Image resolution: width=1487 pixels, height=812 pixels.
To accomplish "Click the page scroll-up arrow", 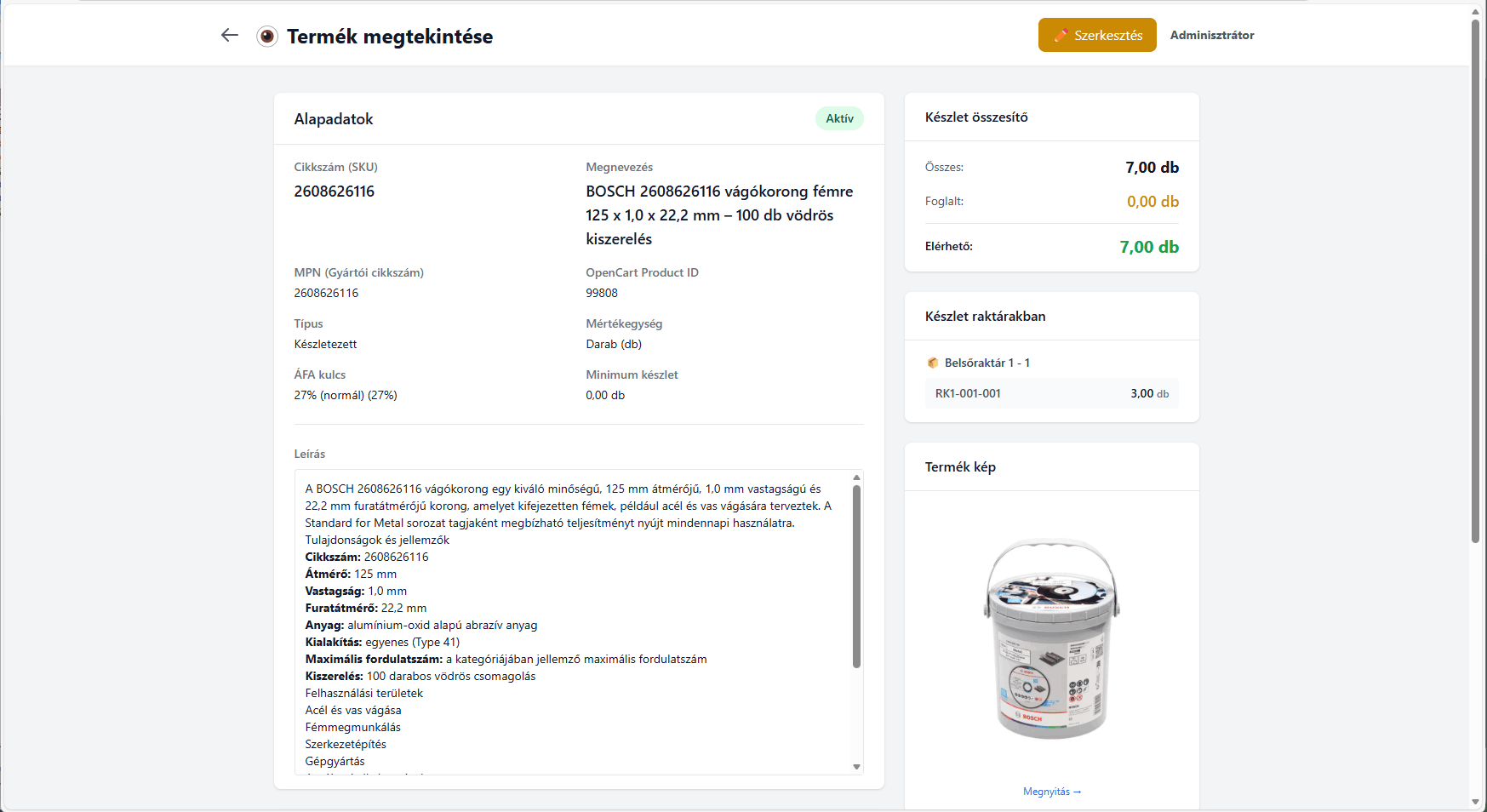I will click(1475, 10).
